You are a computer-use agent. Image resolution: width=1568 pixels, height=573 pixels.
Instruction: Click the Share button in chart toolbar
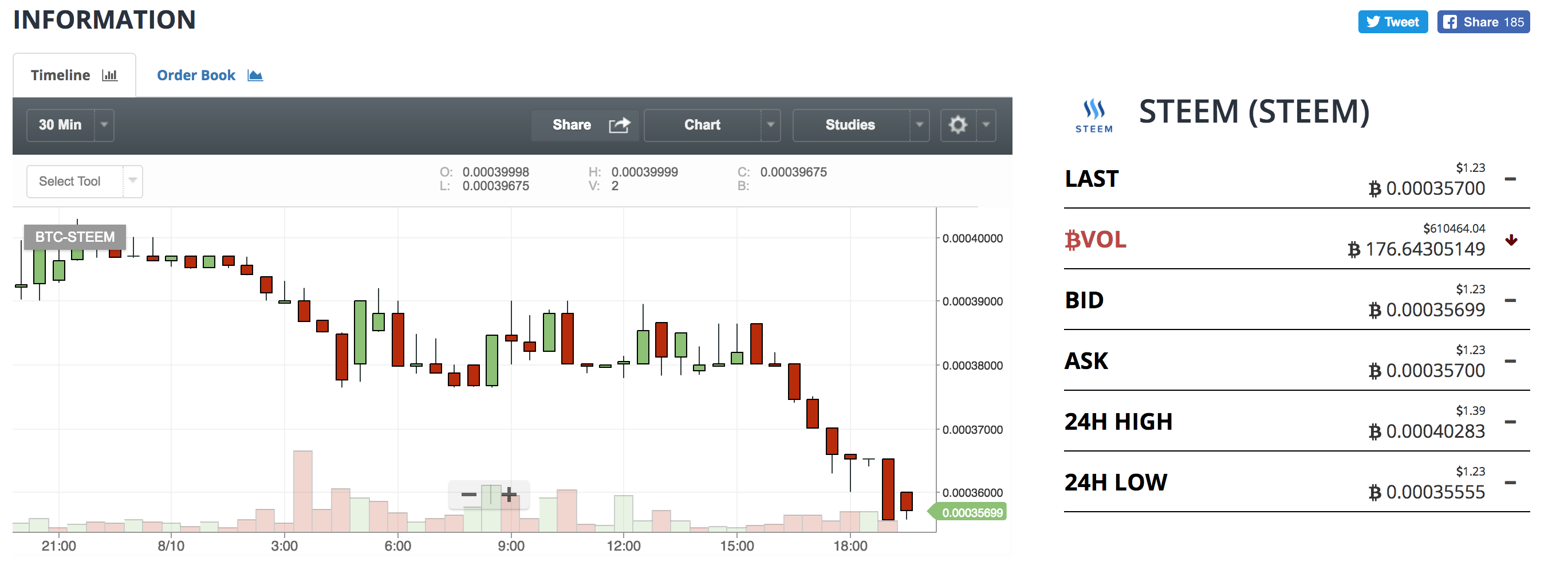pyautogui.click(x=585, y=125)
